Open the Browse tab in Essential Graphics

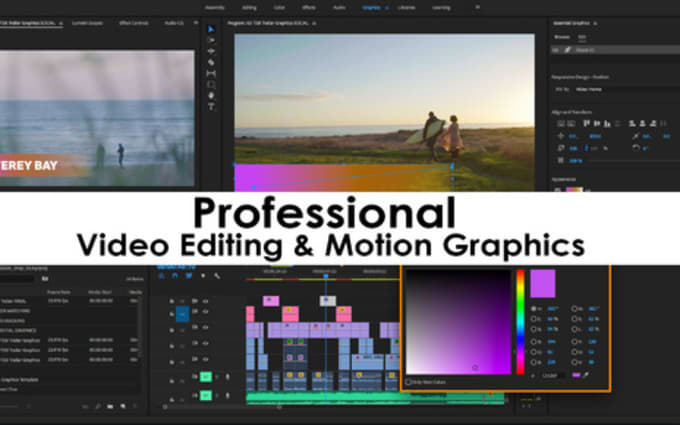point(562,37)
